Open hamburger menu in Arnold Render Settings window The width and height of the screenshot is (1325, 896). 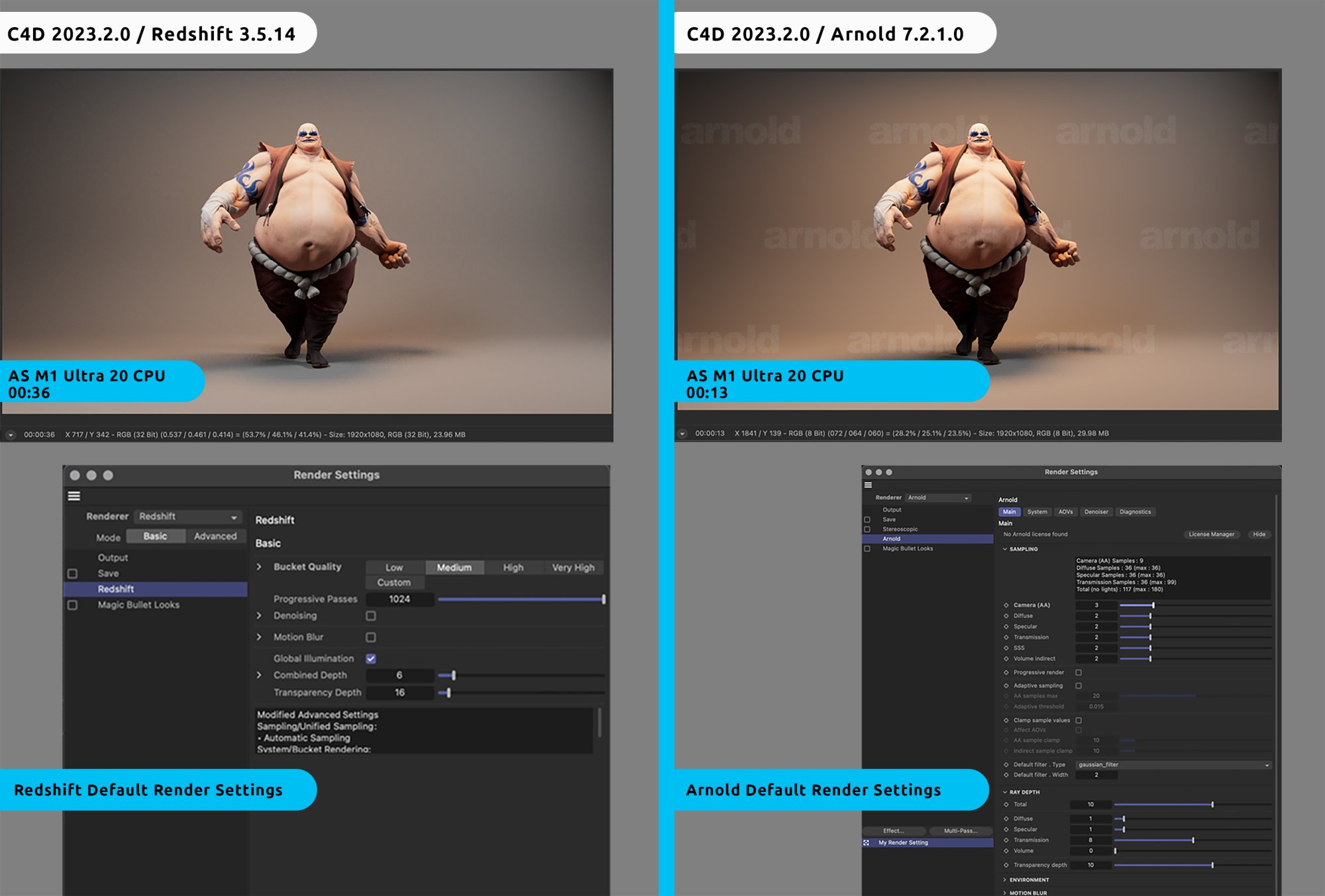[x=868, y=485]
